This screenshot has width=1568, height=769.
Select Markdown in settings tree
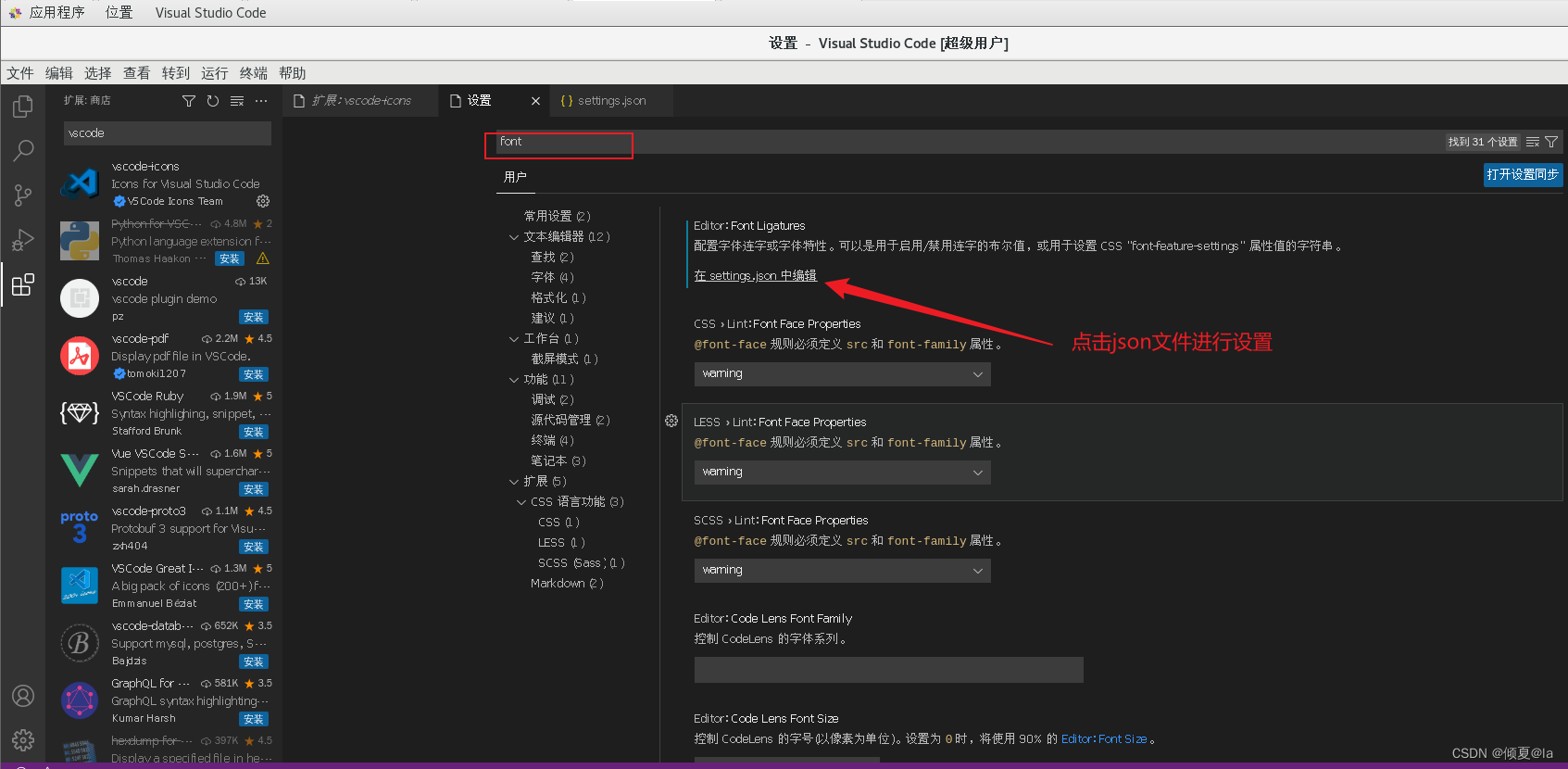click(x=567, y=583)
